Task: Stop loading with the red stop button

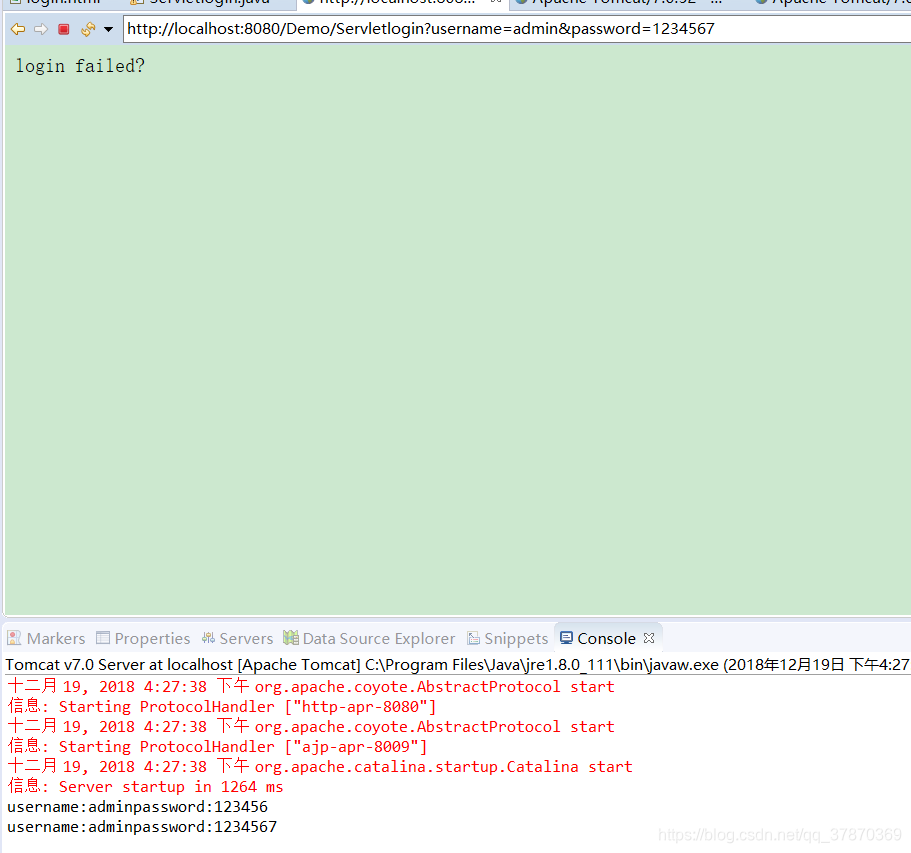Action: click(64, 28)
